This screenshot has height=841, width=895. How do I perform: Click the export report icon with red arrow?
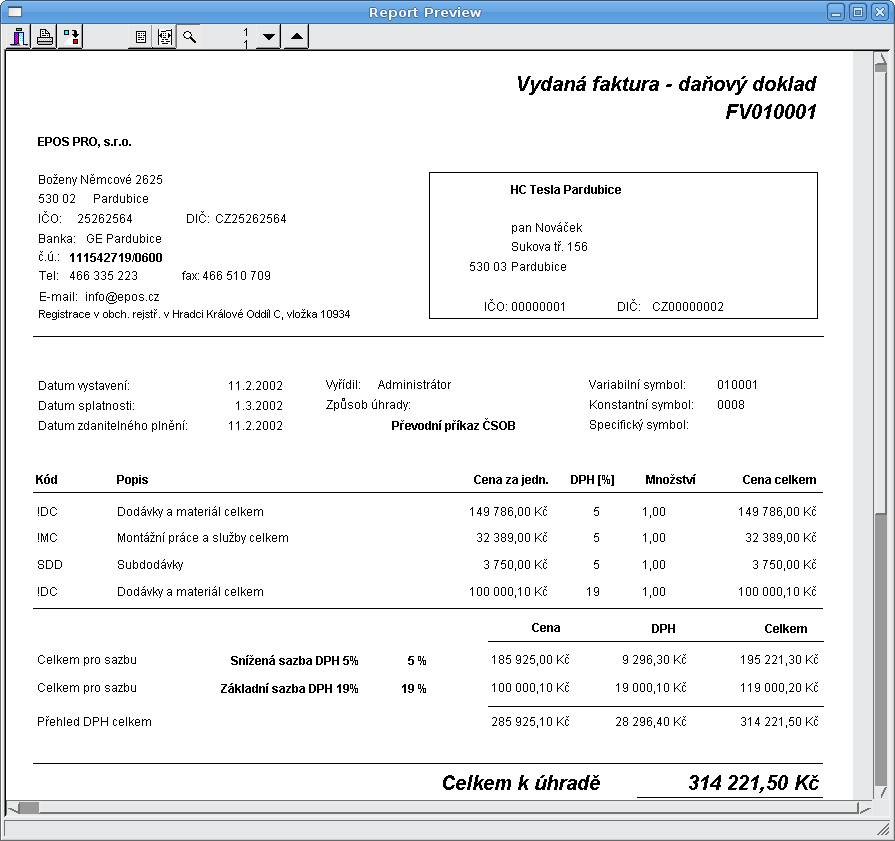[x=70, y=38]
